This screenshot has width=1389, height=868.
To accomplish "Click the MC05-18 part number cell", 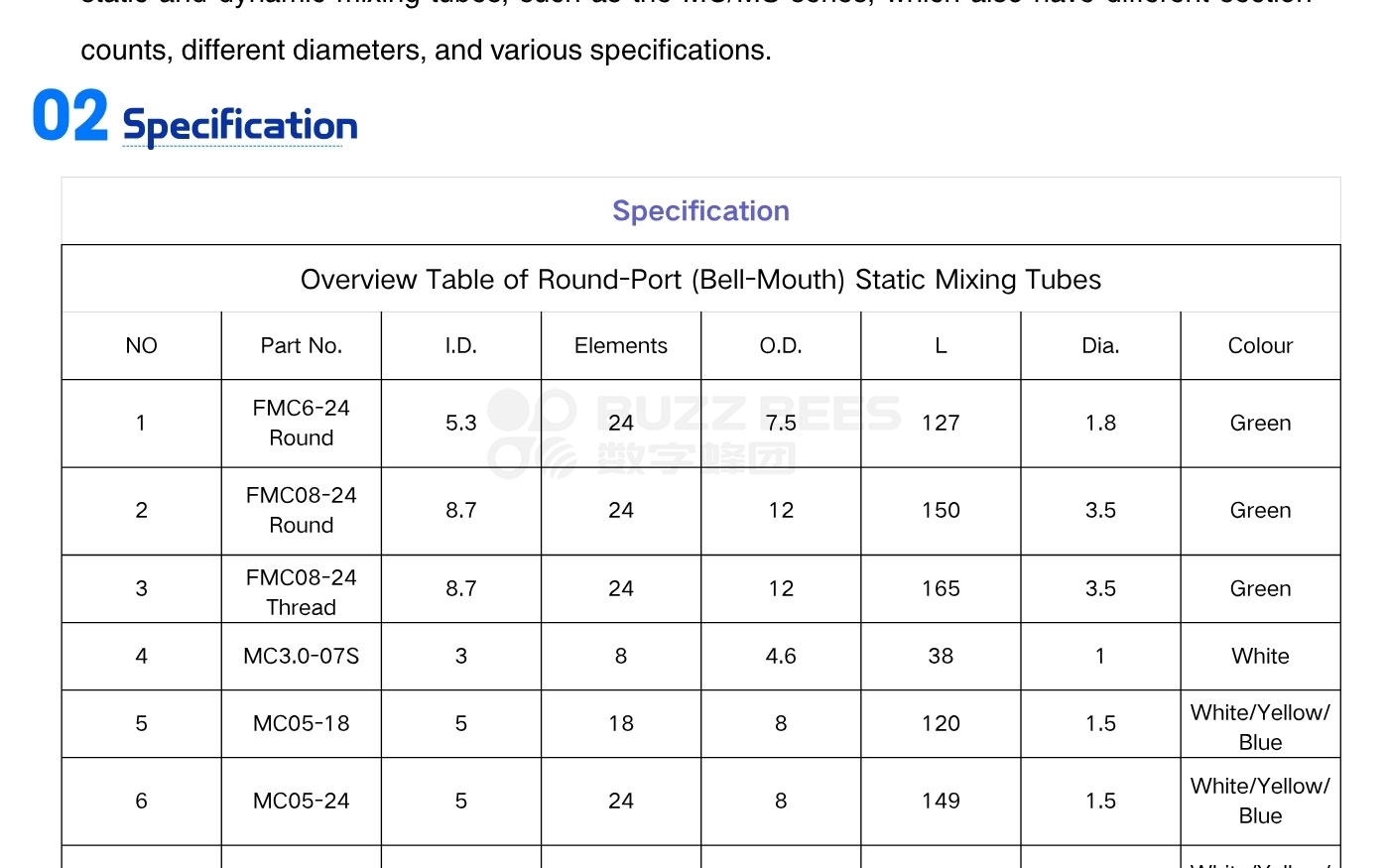I will pos(302,724).
